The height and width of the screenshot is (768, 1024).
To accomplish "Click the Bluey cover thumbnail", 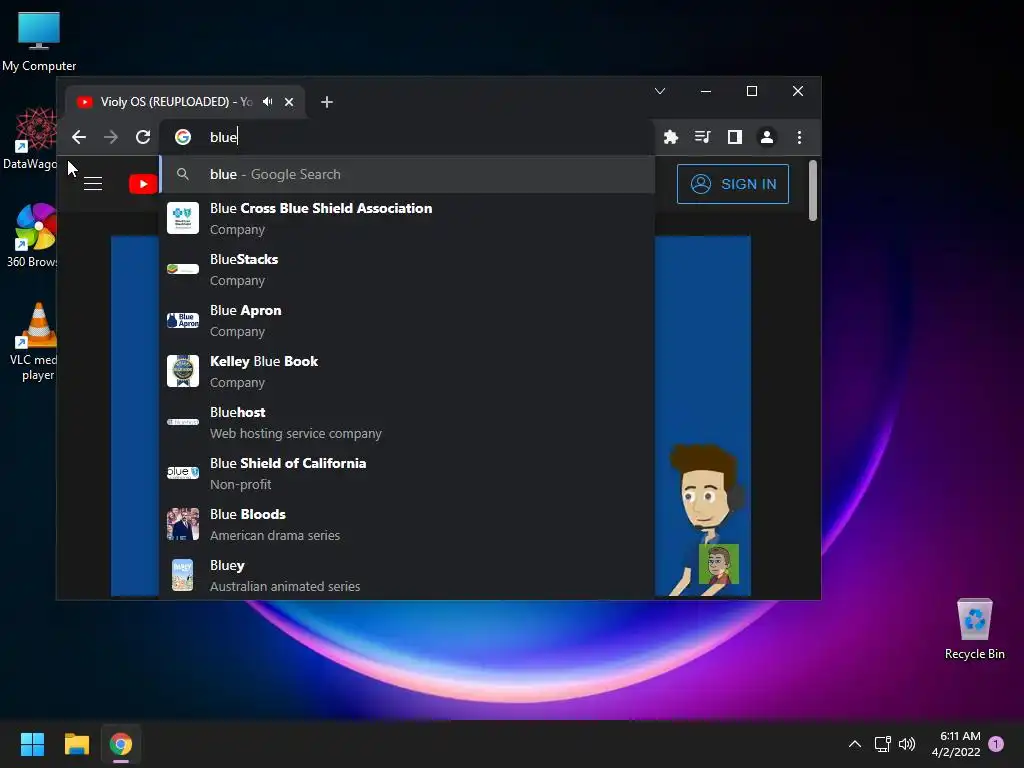I will click(183, 575).
